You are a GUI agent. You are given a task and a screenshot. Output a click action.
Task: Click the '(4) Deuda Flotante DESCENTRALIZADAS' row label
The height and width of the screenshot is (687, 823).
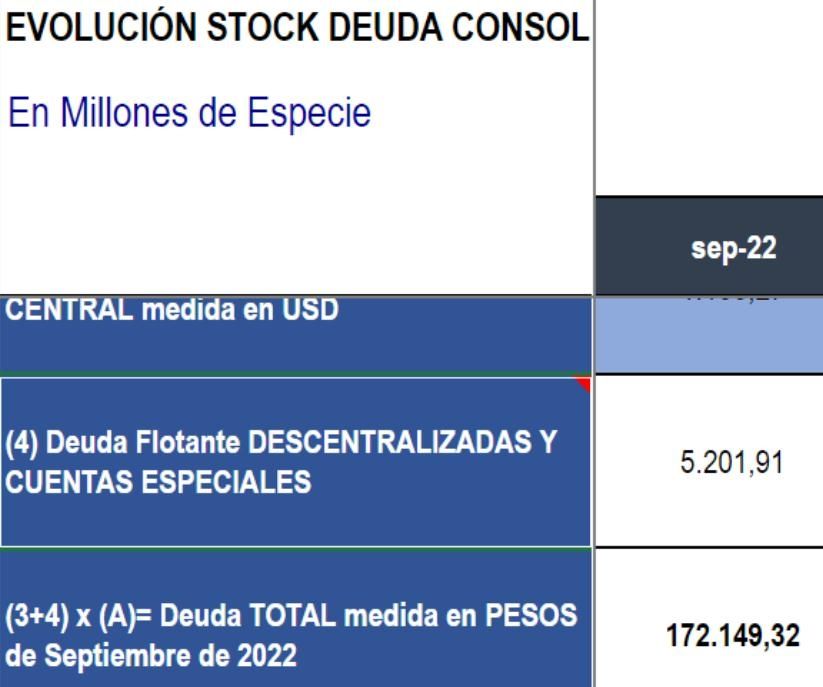280,442
